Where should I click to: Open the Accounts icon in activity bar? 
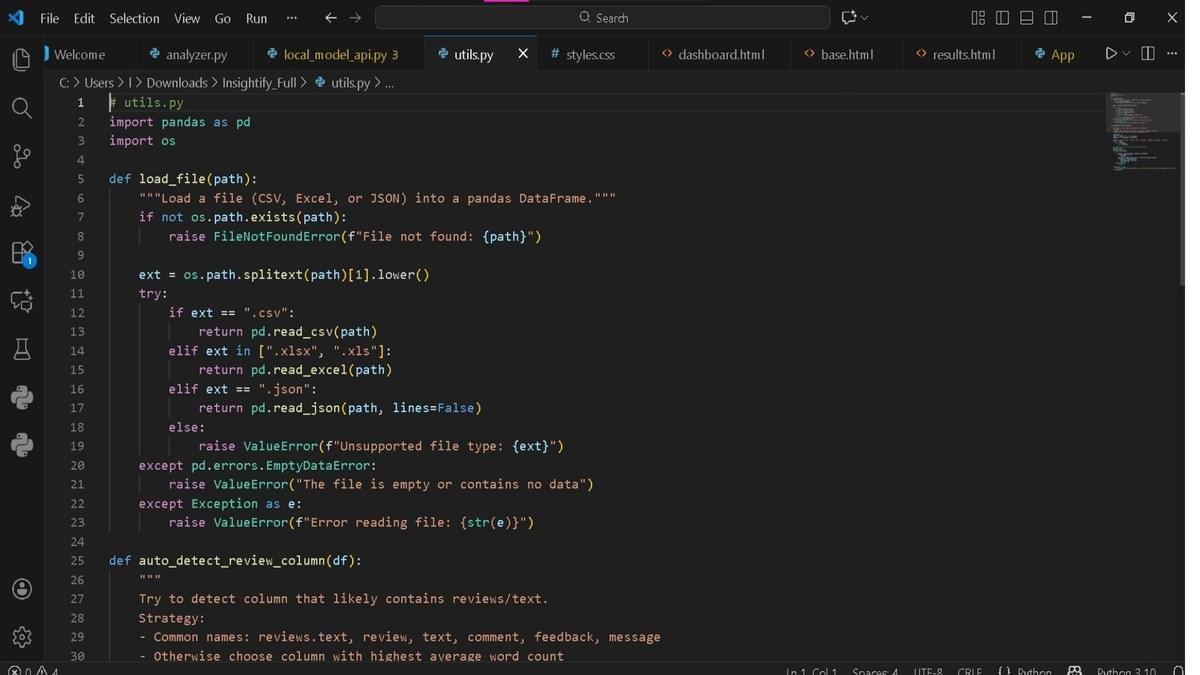click(21, 588)
